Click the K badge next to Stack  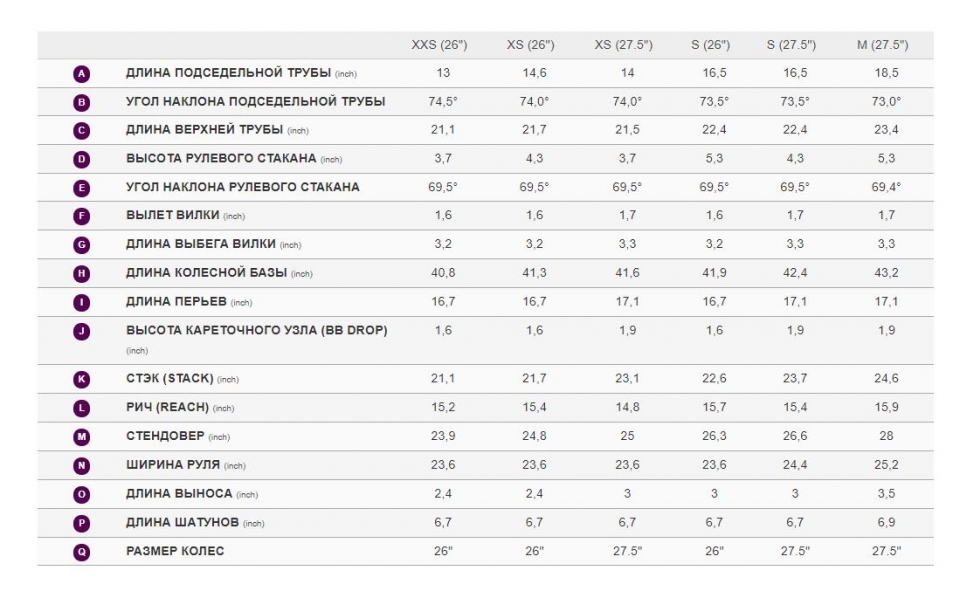pos(81,380)
